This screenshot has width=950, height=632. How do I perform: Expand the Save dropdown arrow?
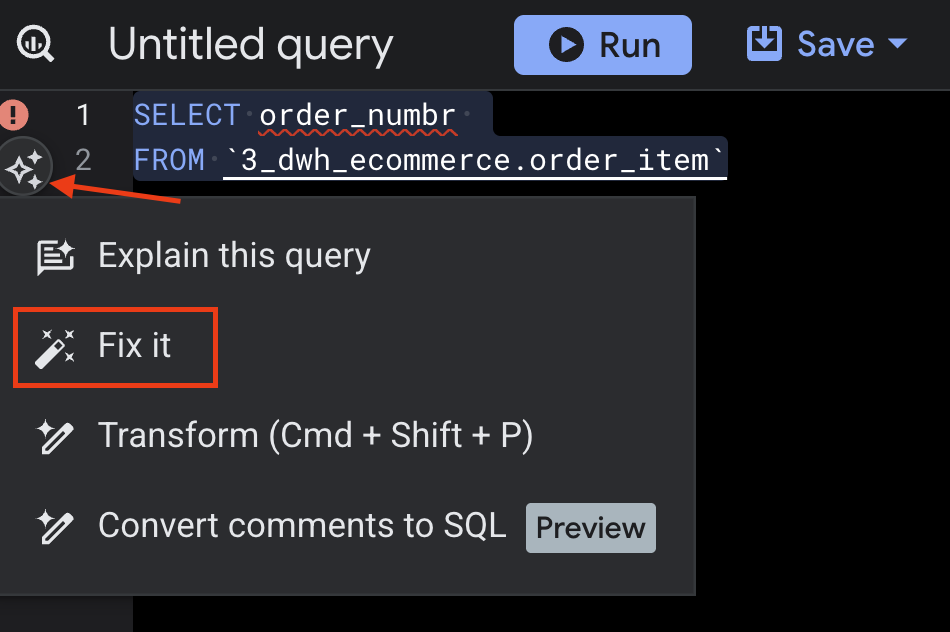[x=897, y=44]
